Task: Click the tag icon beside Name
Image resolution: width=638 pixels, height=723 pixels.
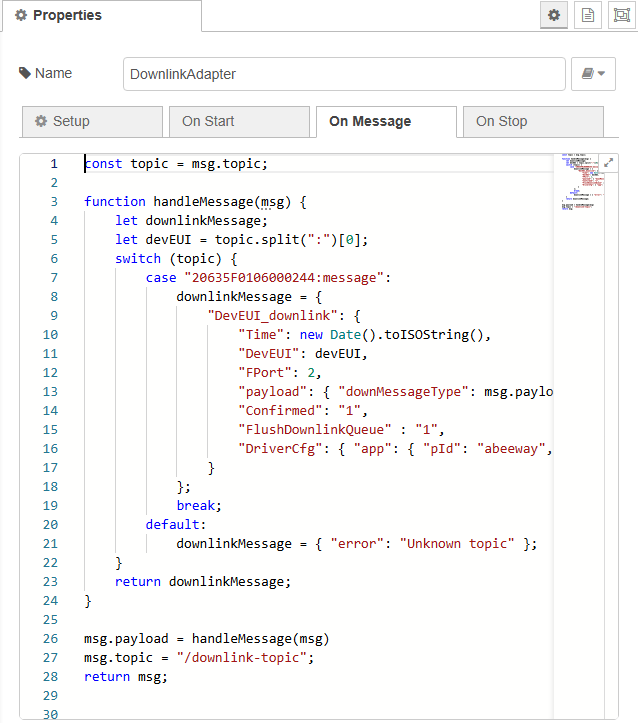Action: click(x=25, y=74)
